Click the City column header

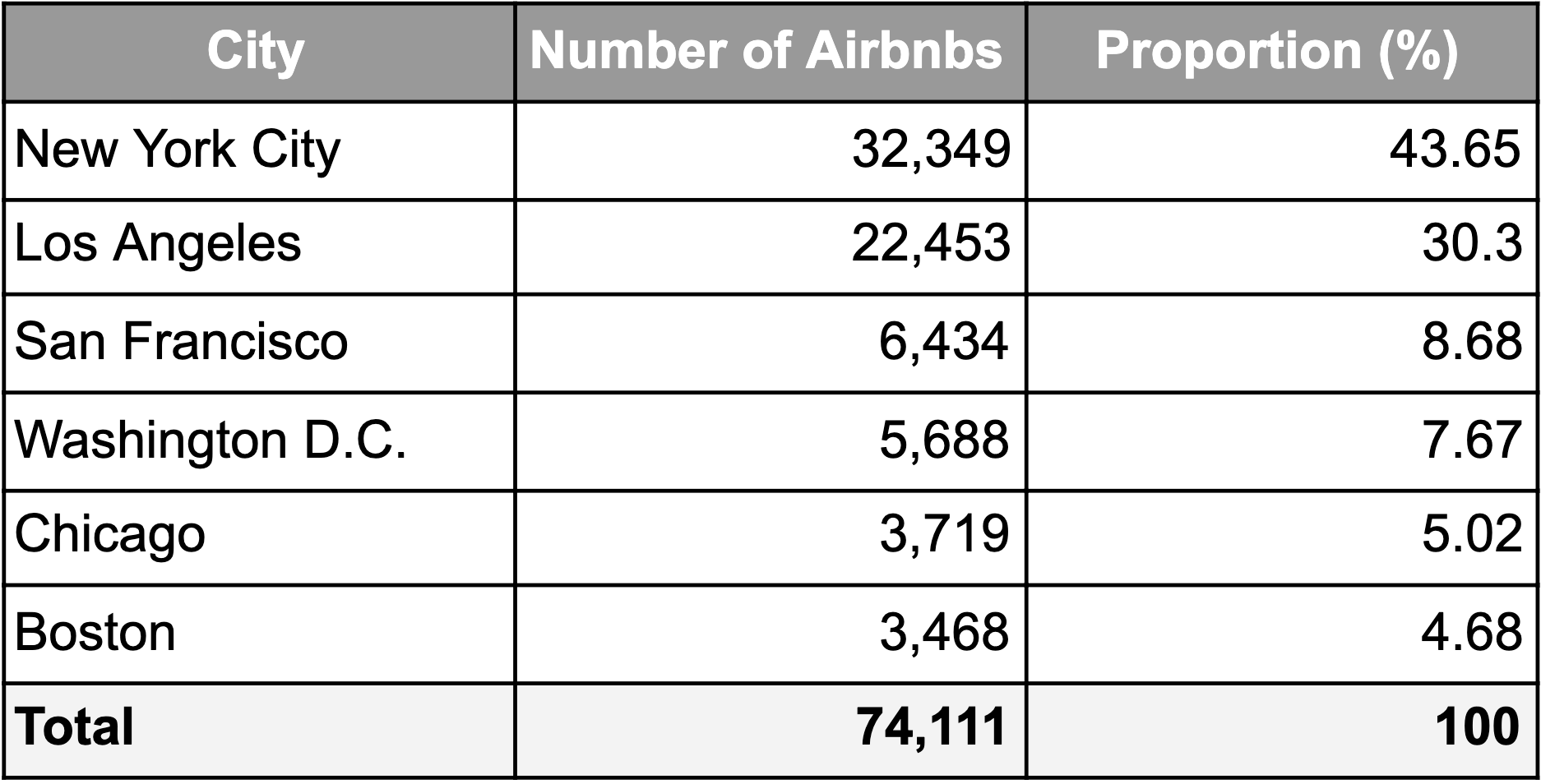[x=257, y=52]
